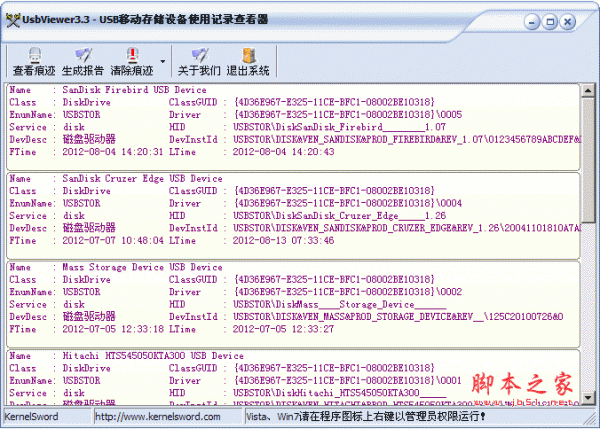Click LTime value 2012-07-05 12:33:27
This screenshot has height=429, width=600.
click(x=284, y=329)
